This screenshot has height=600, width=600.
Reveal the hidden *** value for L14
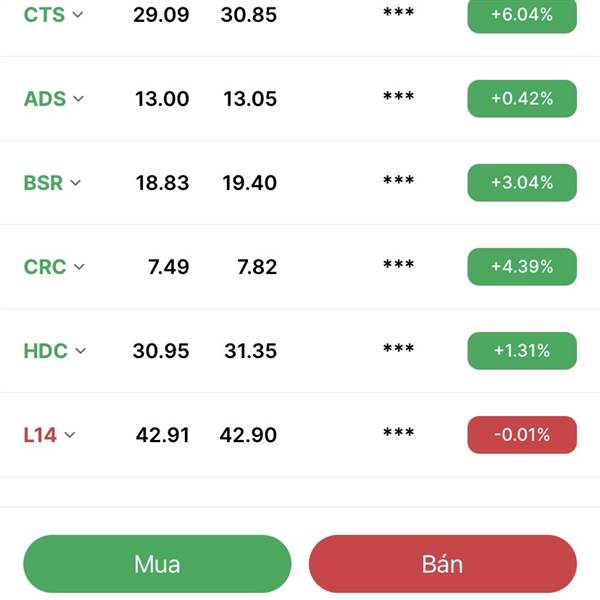(x=399, y=432)
